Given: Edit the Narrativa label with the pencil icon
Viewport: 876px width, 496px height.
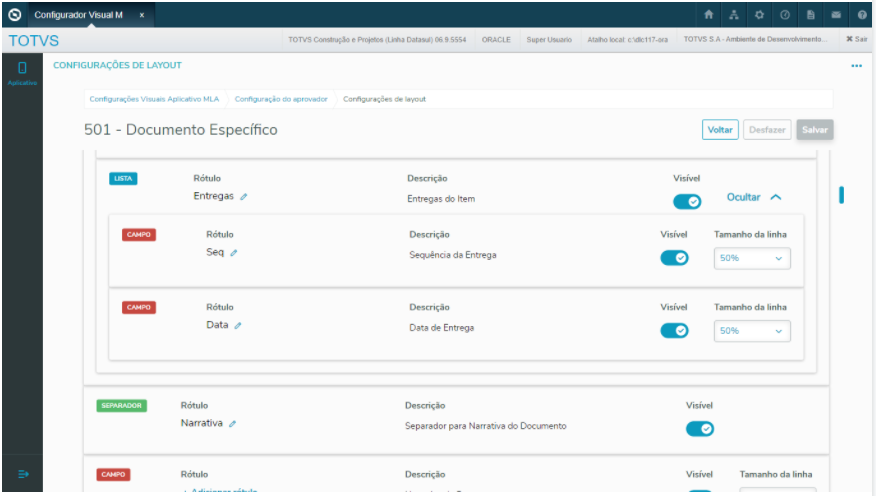Looking at the screenshot, I should click(x=232, y=424).
